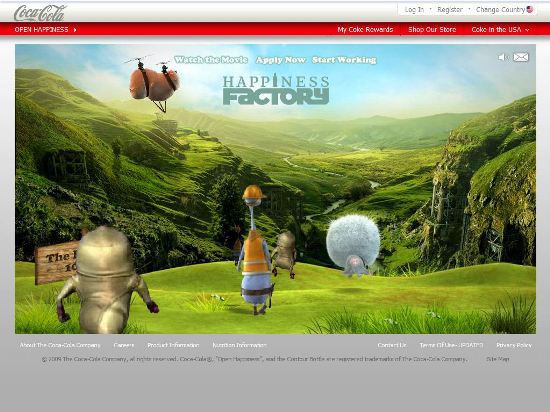Open Nutrition Information footer link

coord(239,345)
